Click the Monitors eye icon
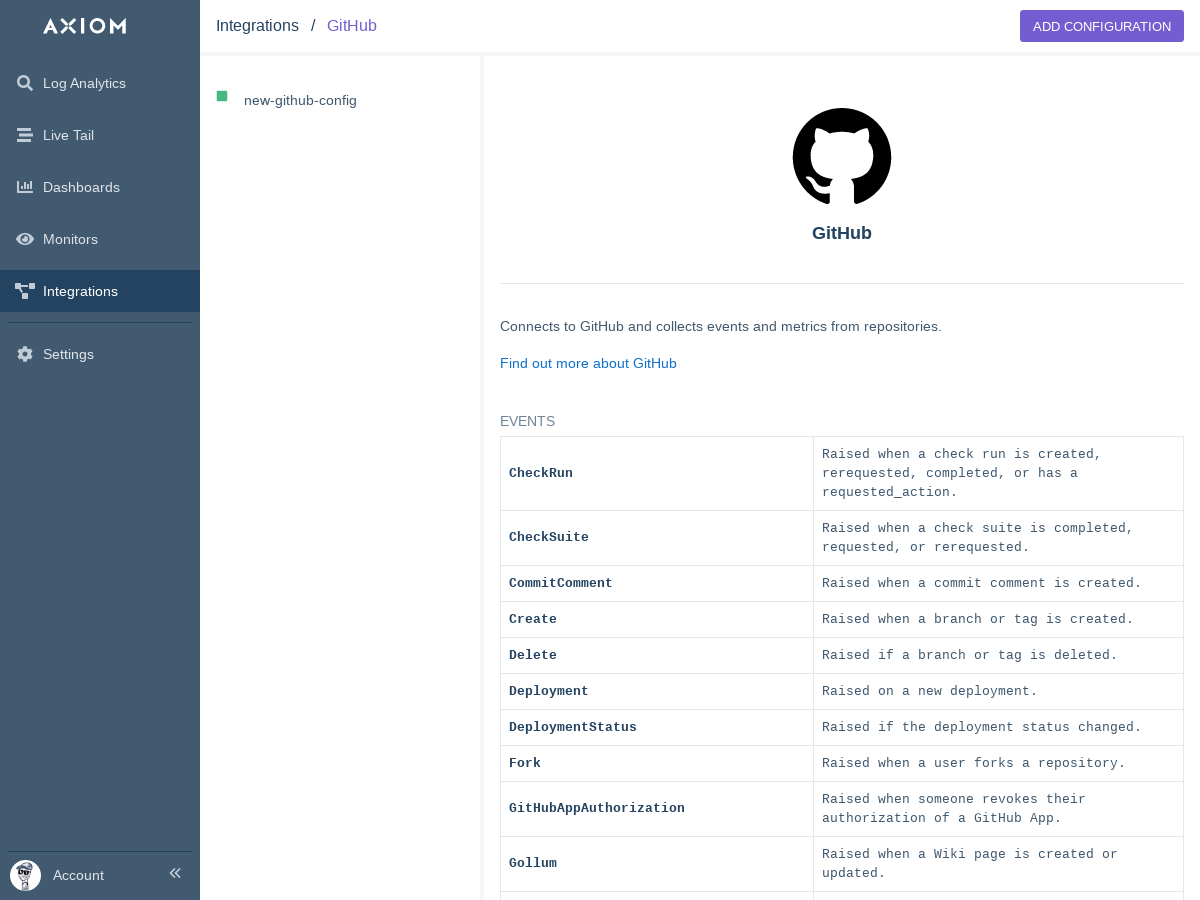This screenshot has height=900, width=1200. pos(25,239)
